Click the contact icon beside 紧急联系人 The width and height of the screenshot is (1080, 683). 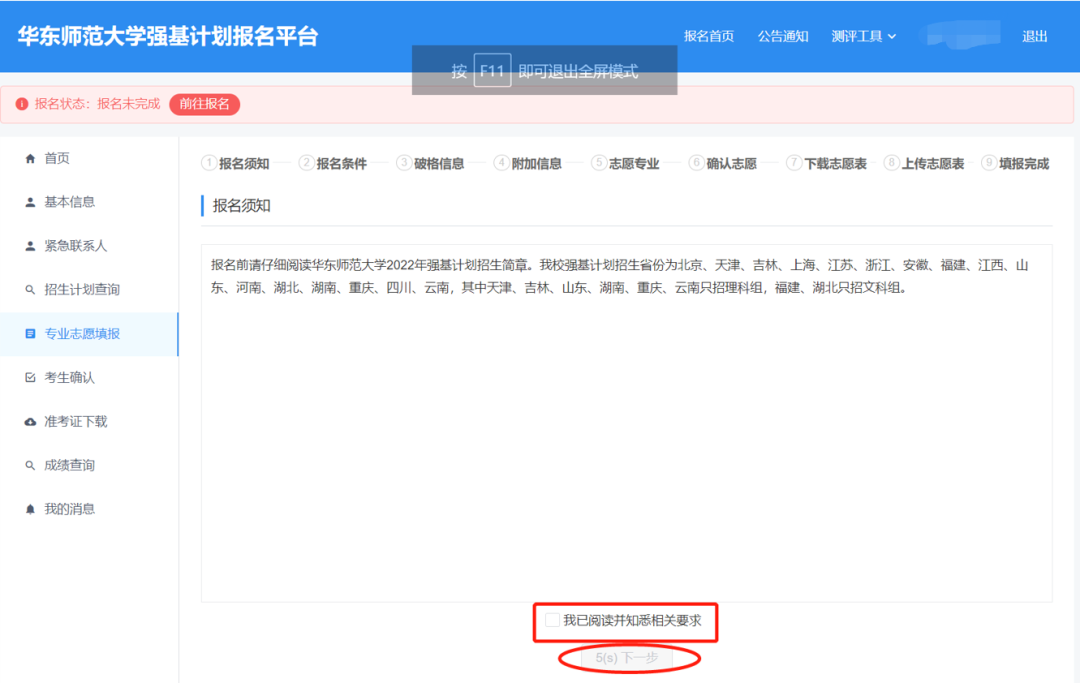pyautogui.click(x=30, y=246)
